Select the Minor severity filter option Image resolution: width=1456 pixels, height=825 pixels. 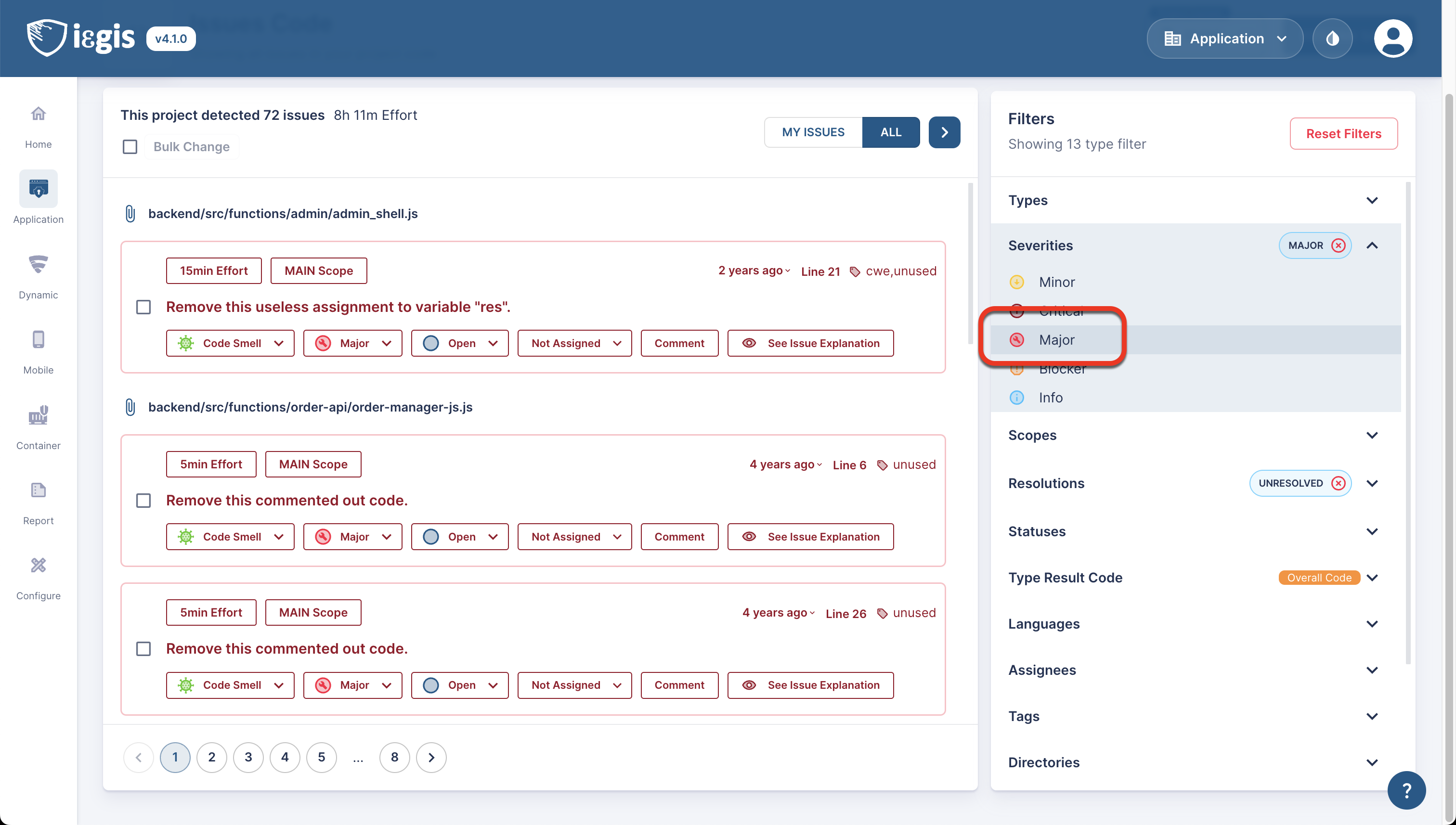pyautogui.click(x=1056, y=282)
